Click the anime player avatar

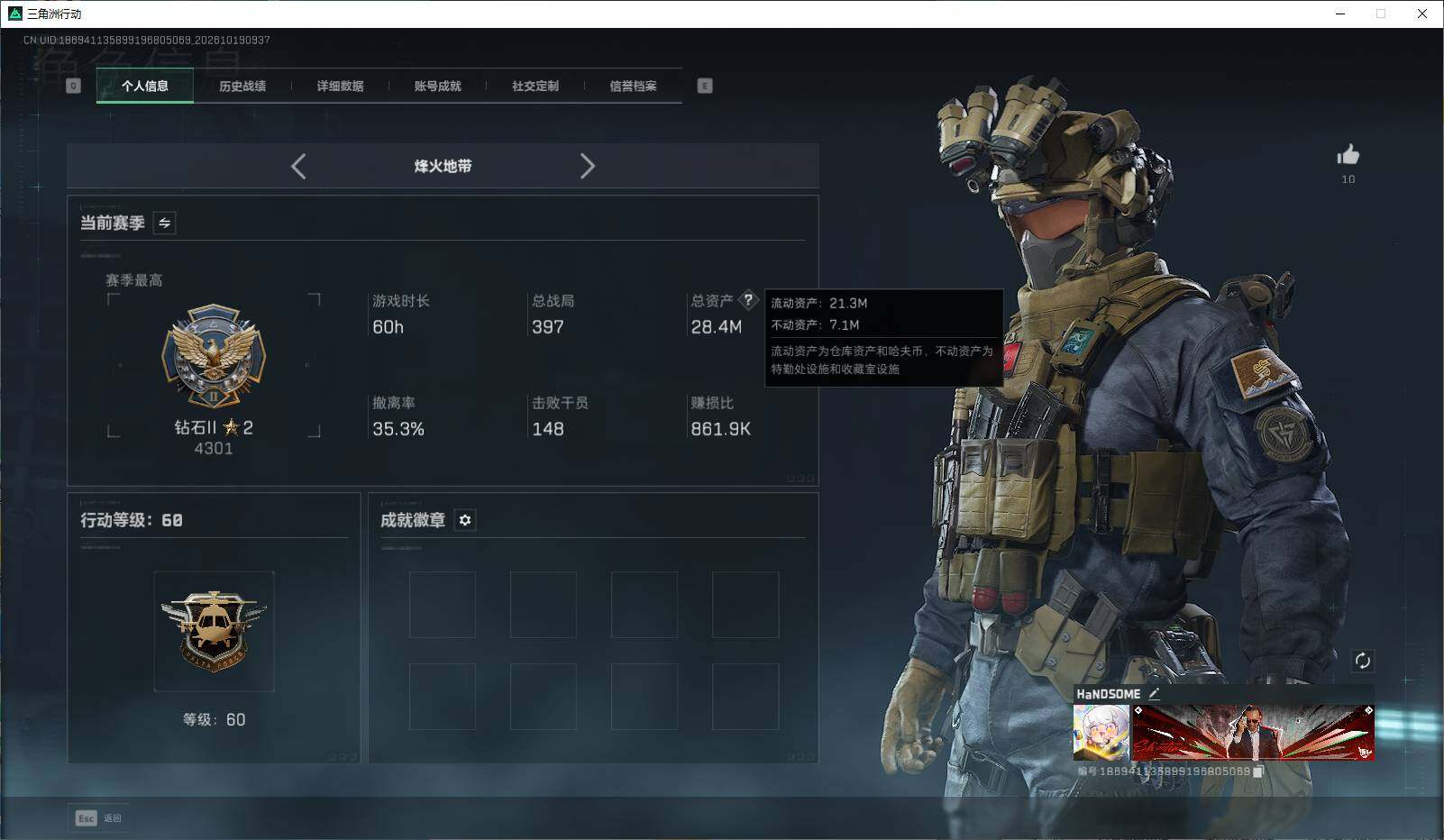[1101, 732]
